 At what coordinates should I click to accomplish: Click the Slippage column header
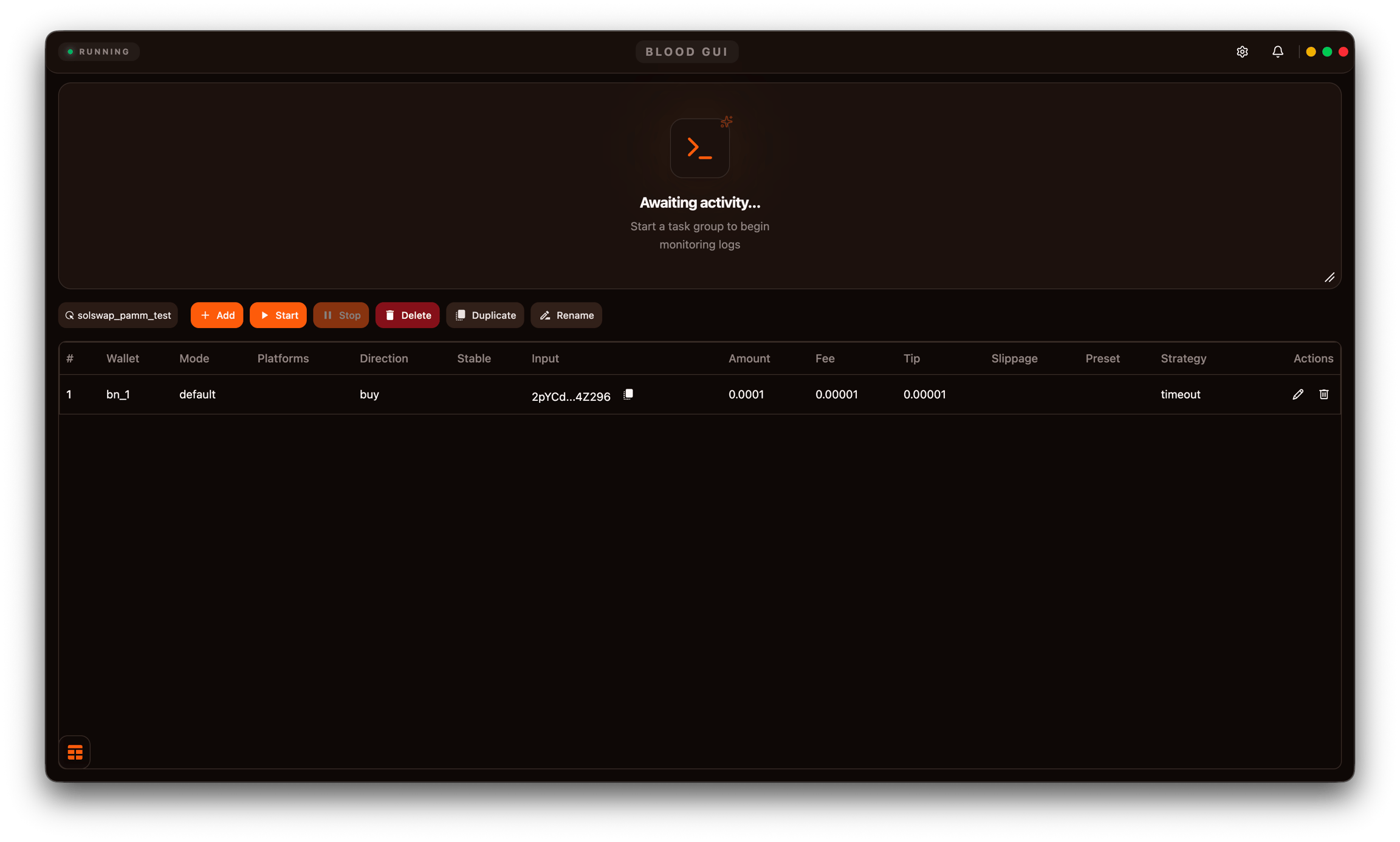(x=1014, y=358)
